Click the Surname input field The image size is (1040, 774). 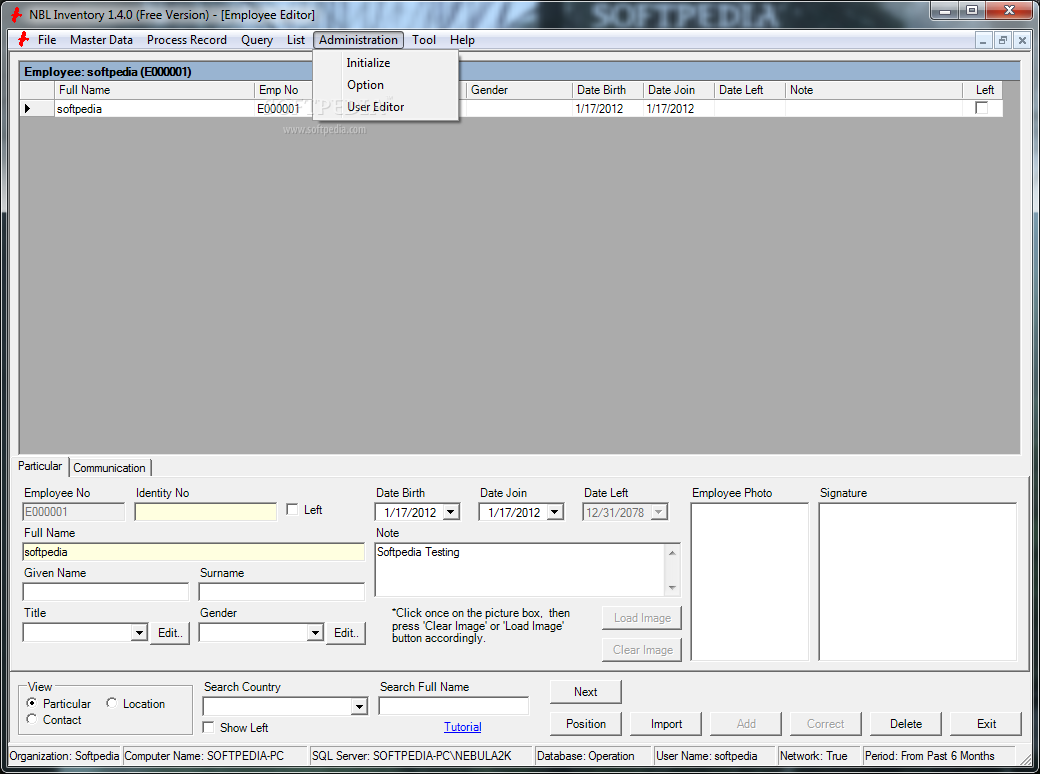point(282,592)
